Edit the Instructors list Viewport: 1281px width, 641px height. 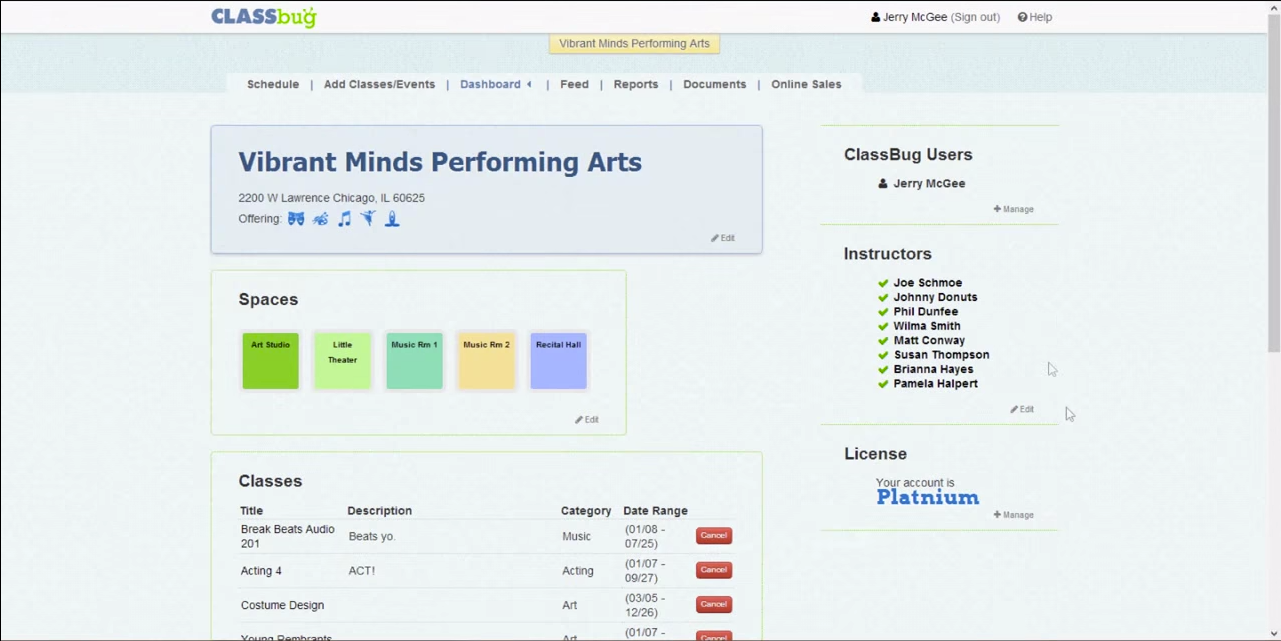(1022, 409)
